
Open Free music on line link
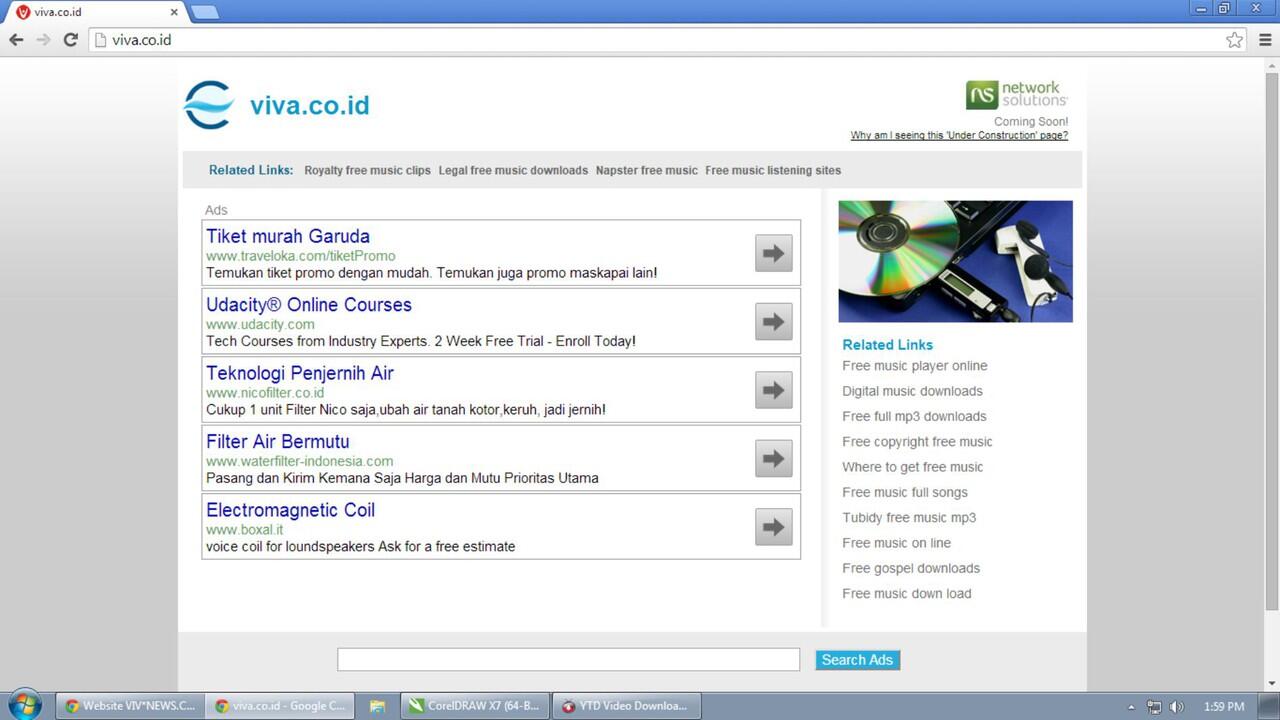tap(896, 543)
